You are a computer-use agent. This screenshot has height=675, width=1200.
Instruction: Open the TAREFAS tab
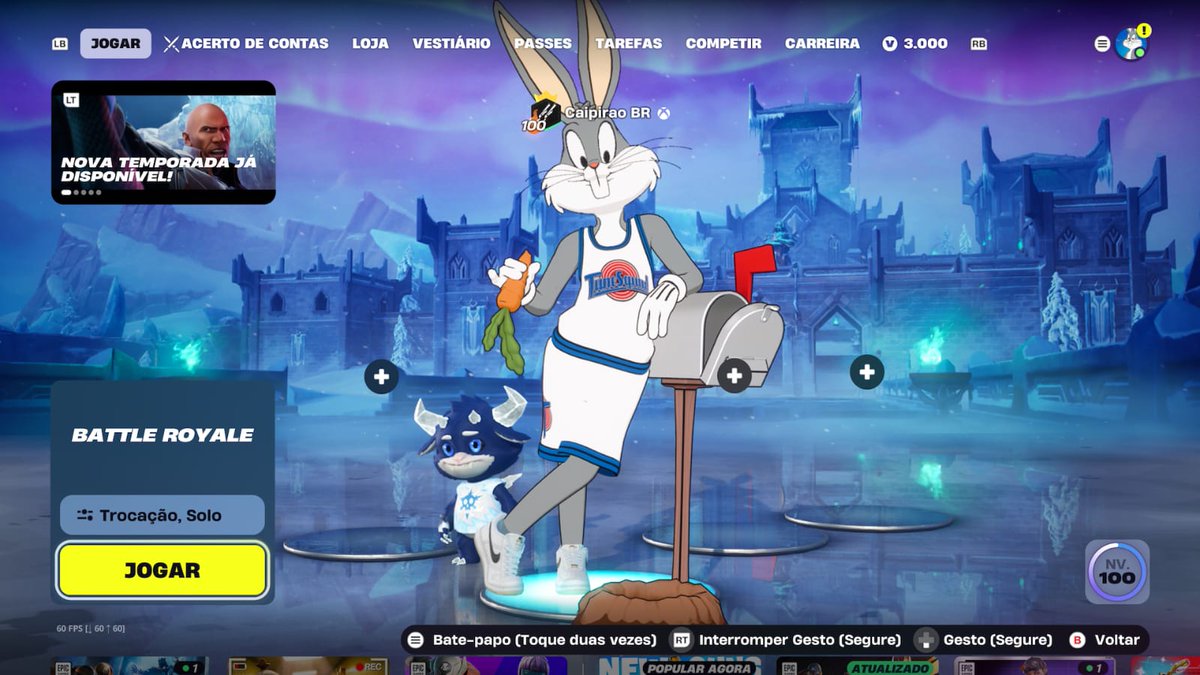628,44
